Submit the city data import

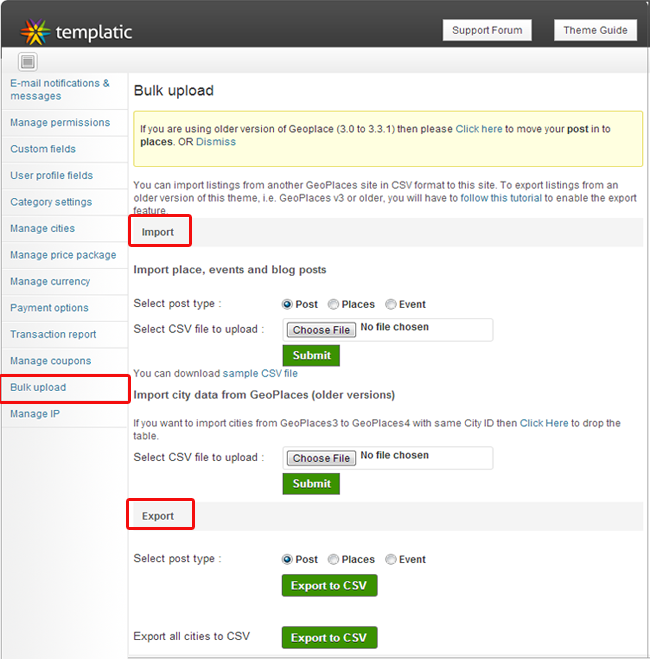click(311, 484)
